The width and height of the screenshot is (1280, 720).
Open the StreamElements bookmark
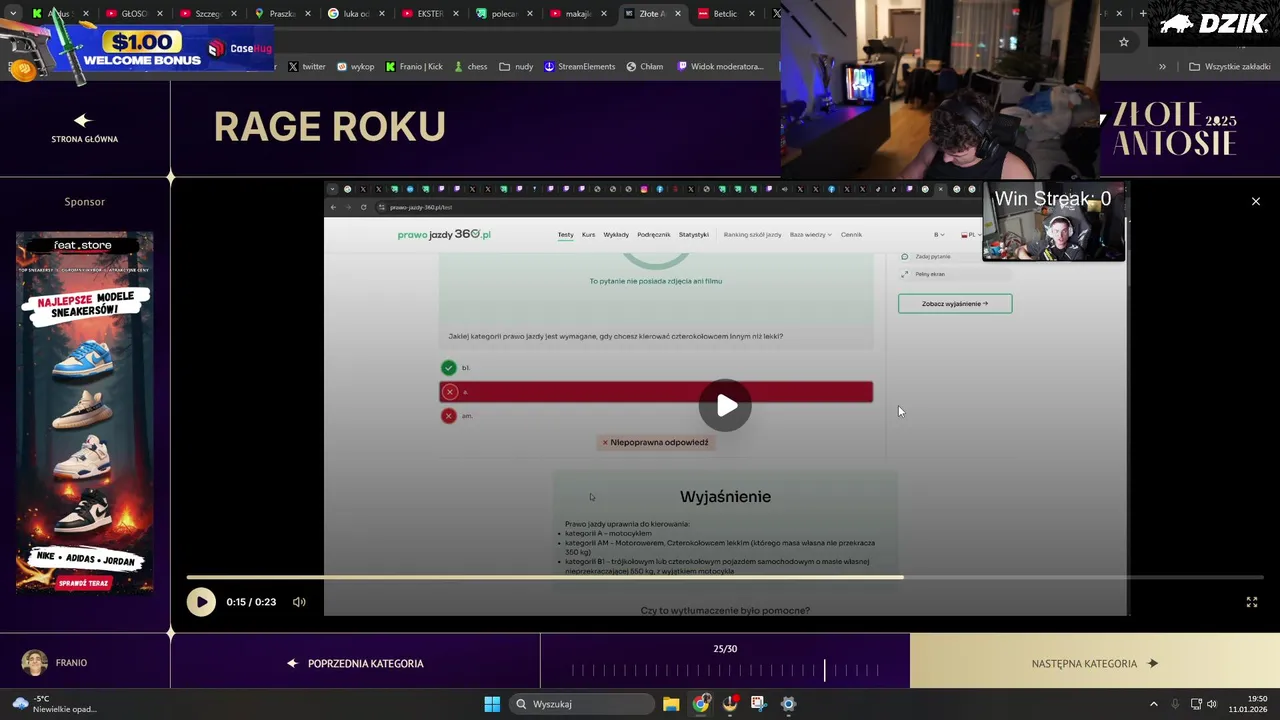580,67
